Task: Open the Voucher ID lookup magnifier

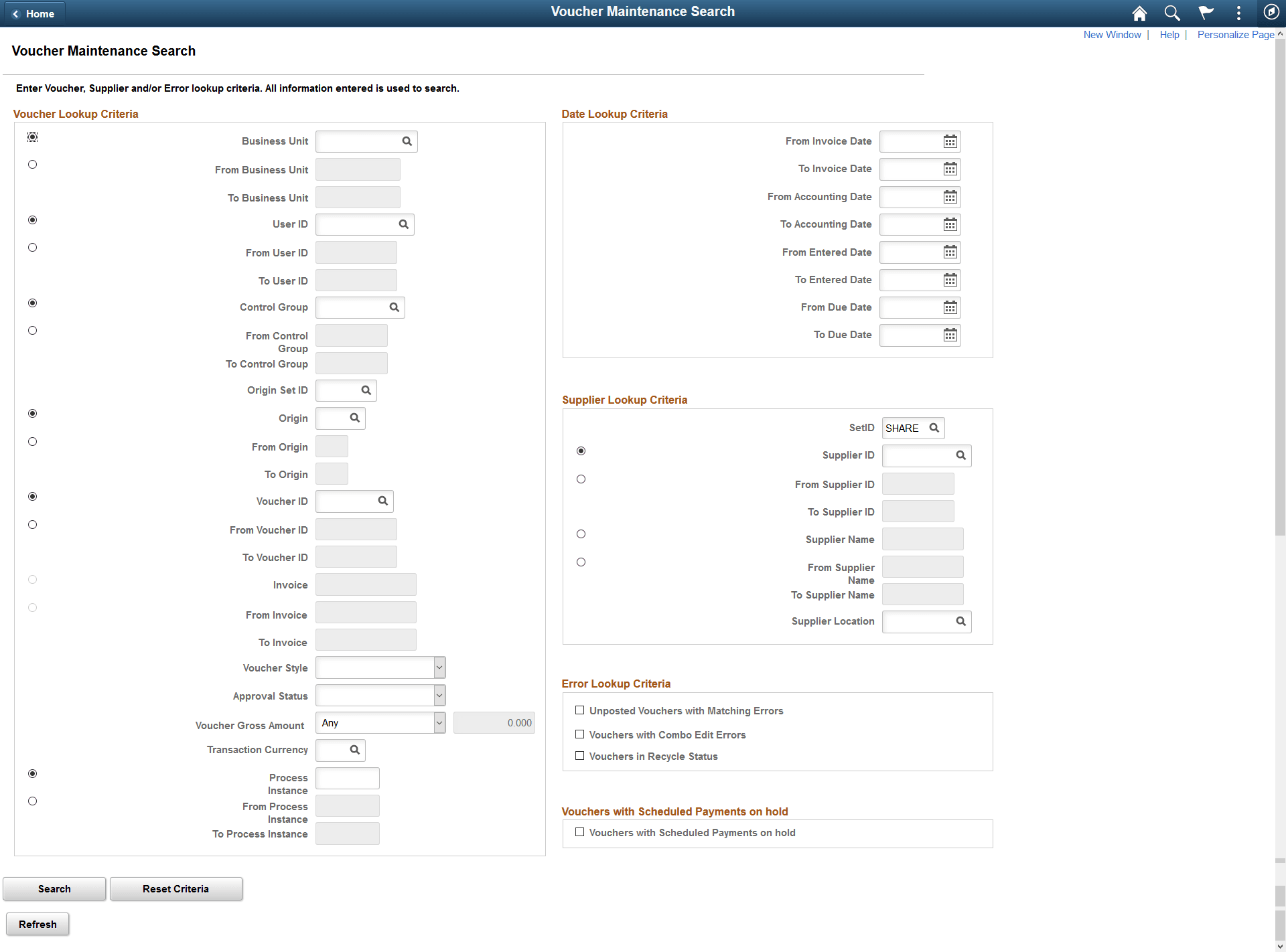Action: [x=382, y=501]
